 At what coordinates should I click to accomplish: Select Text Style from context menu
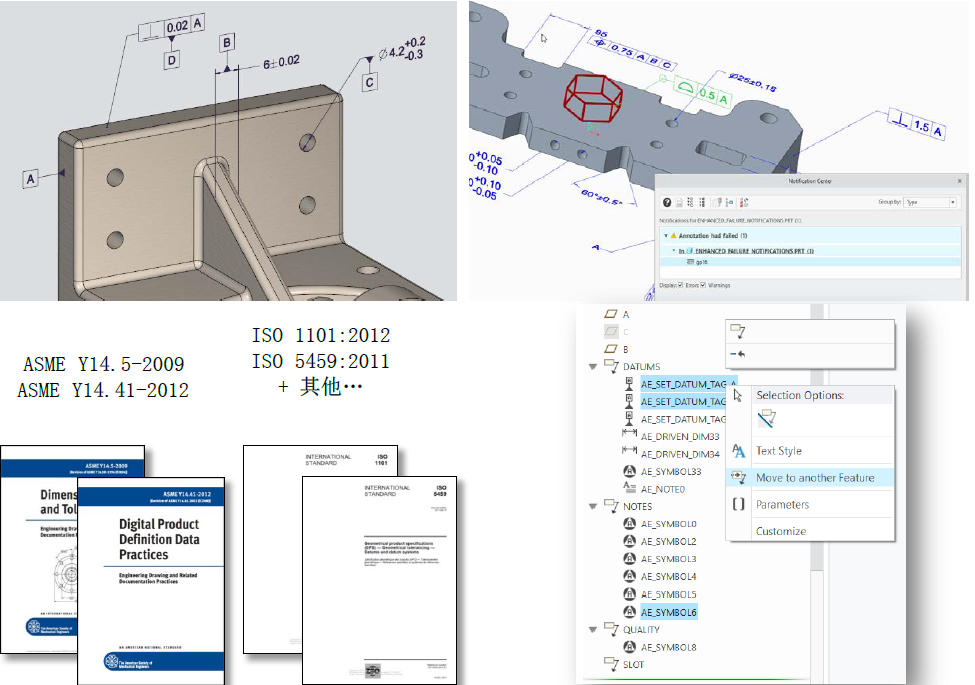point(778,451)
